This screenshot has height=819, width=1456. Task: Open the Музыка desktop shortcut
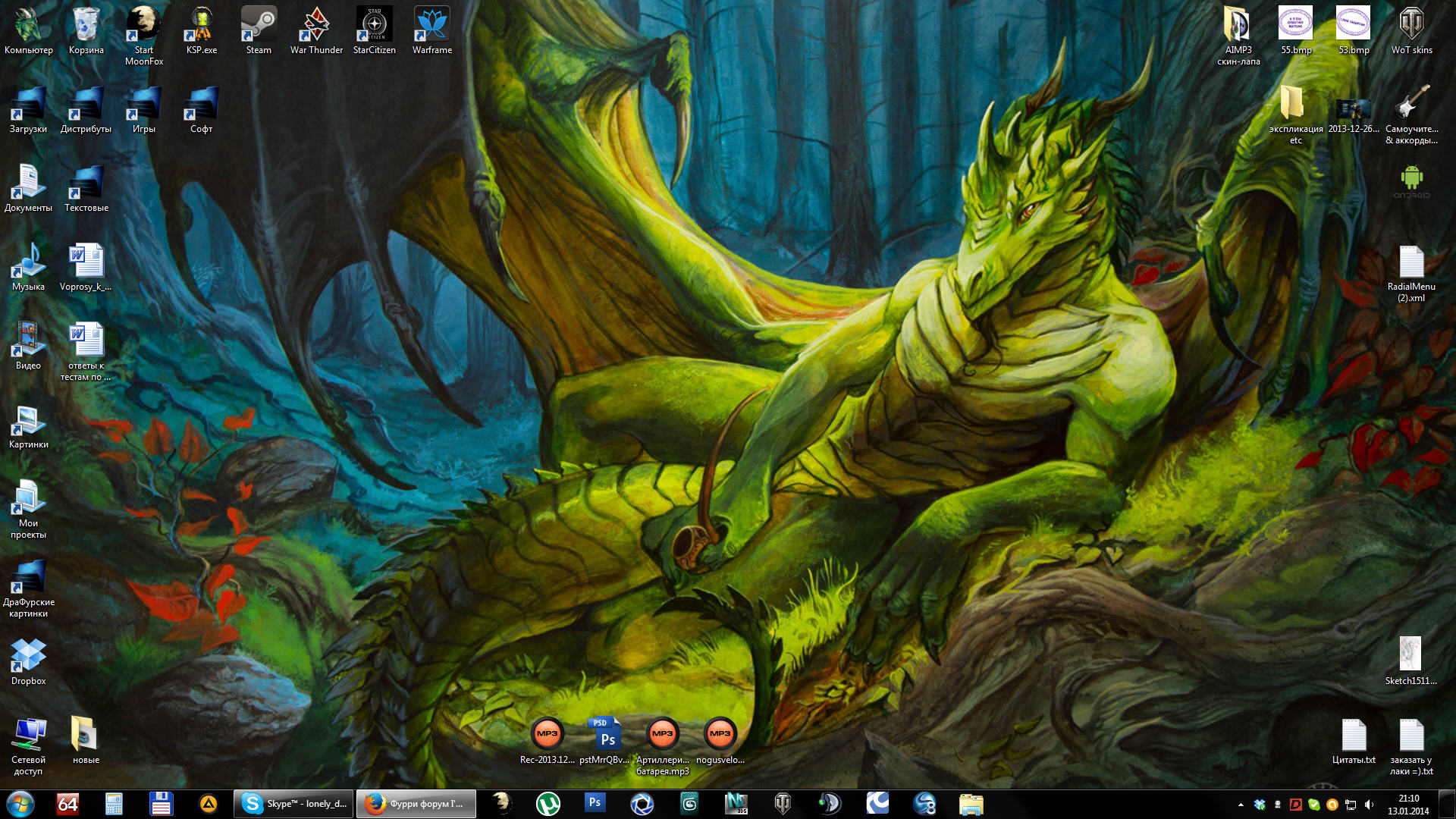(28, 268)
